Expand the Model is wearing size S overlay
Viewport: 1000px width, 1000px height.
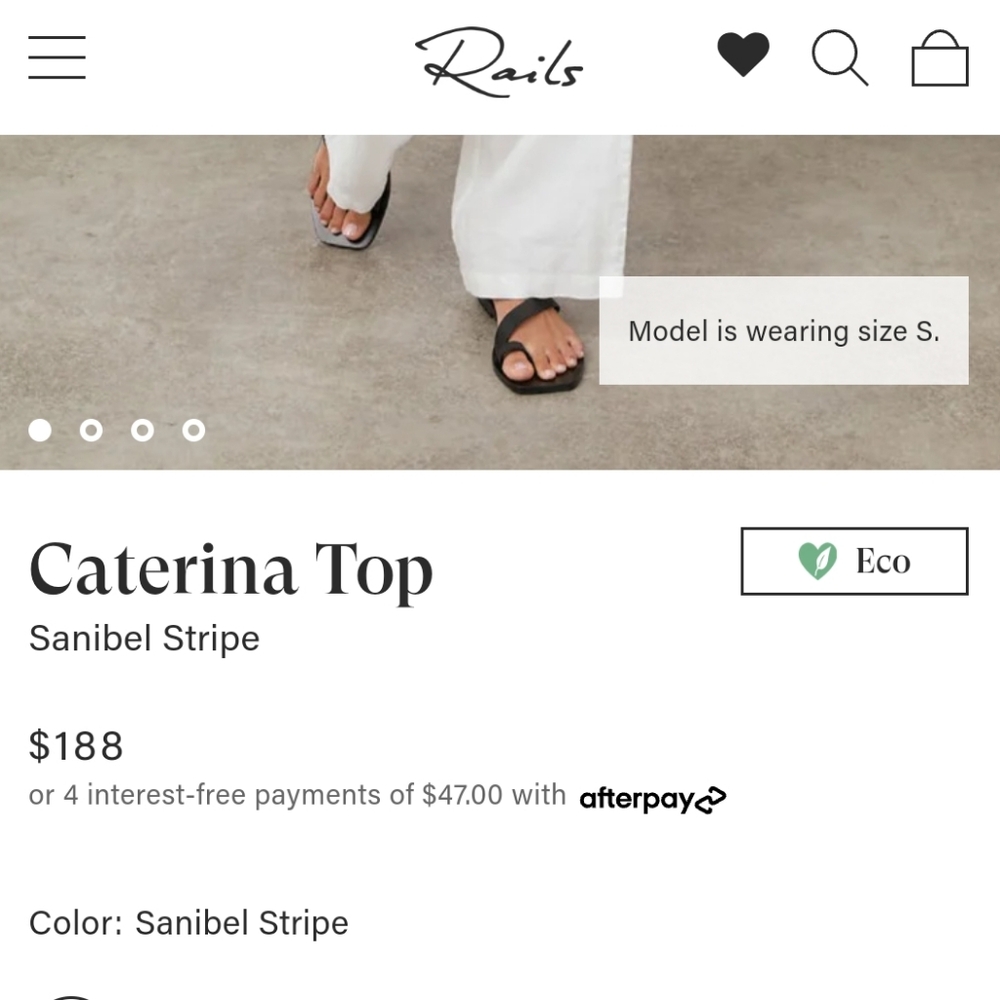click(x=783, y=331)
